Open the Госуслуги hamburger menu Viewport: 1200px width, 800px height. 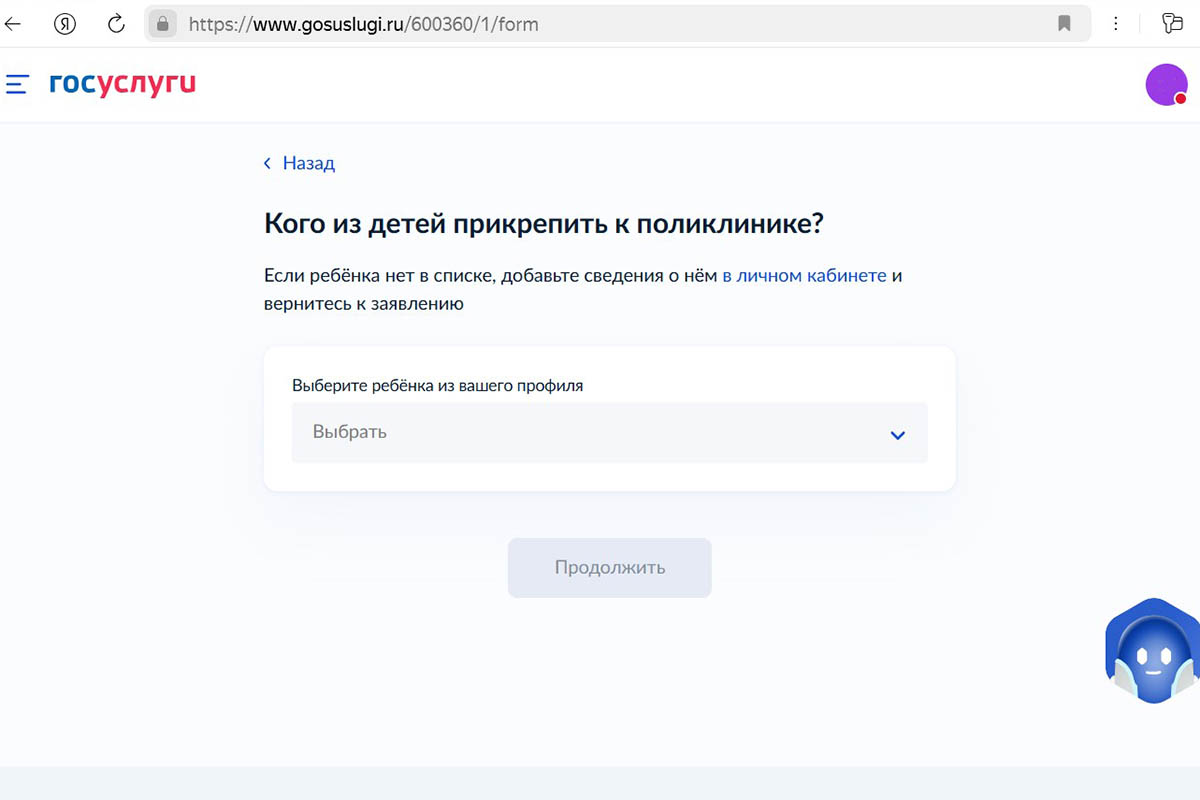[x=17, y=84]
